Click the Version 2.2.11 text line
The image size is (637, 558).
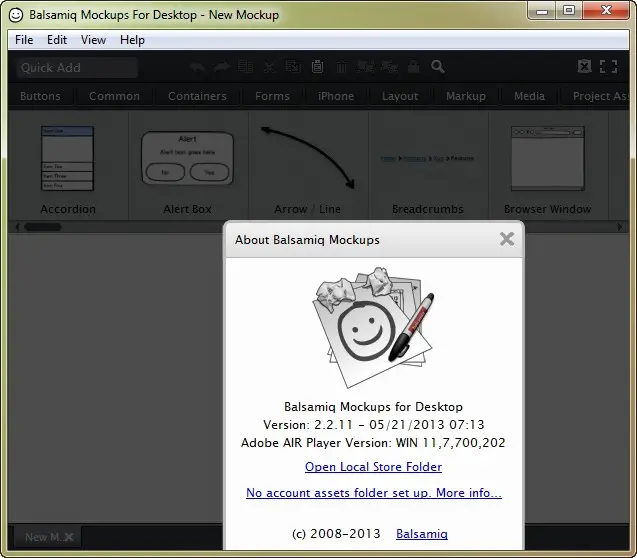click(x=374, y=425)
